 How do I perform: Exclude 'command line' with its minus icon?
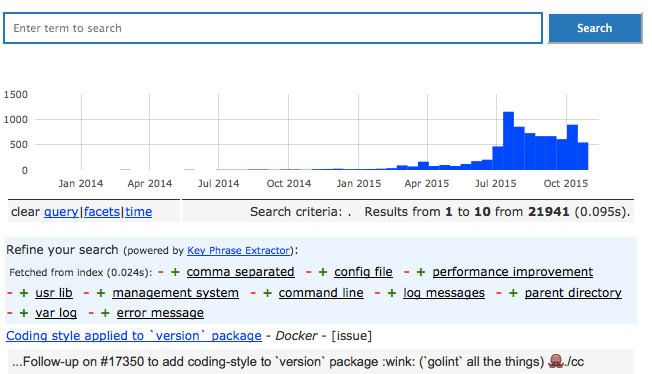(x=253, y=293)
